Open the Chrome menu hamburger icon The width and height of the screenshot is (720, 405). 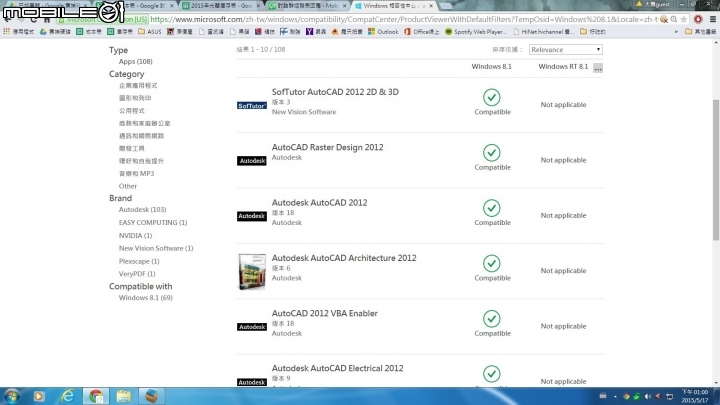tap(713, 19)
